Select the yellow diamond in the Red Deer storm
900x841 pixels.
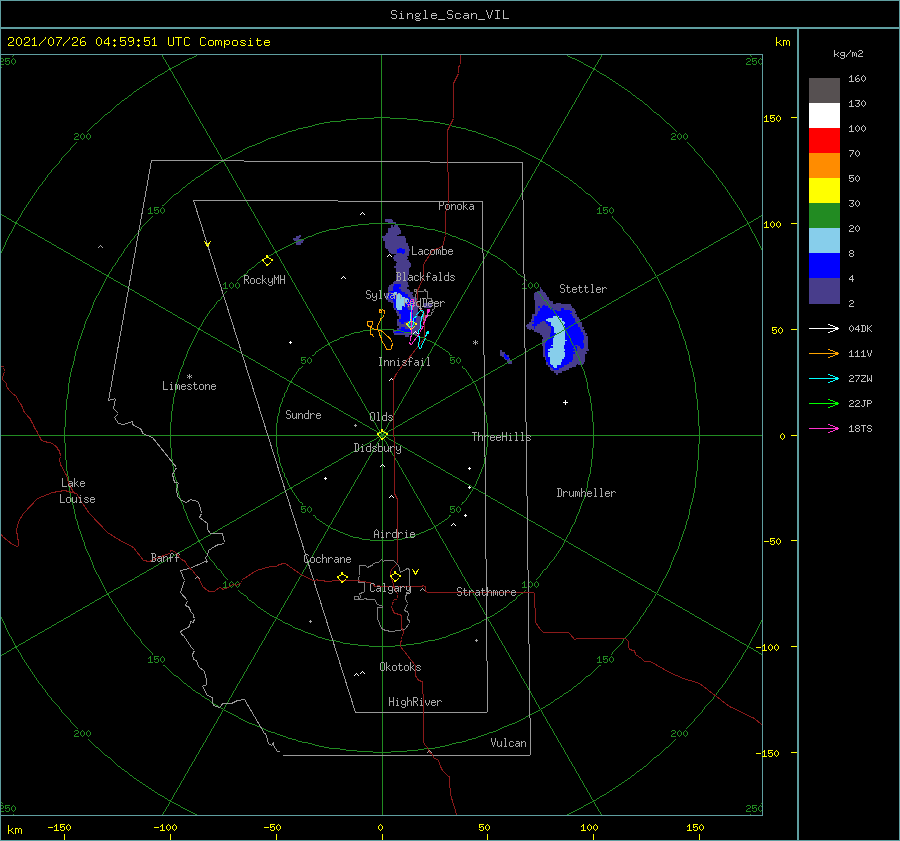[x=411, y=325]
